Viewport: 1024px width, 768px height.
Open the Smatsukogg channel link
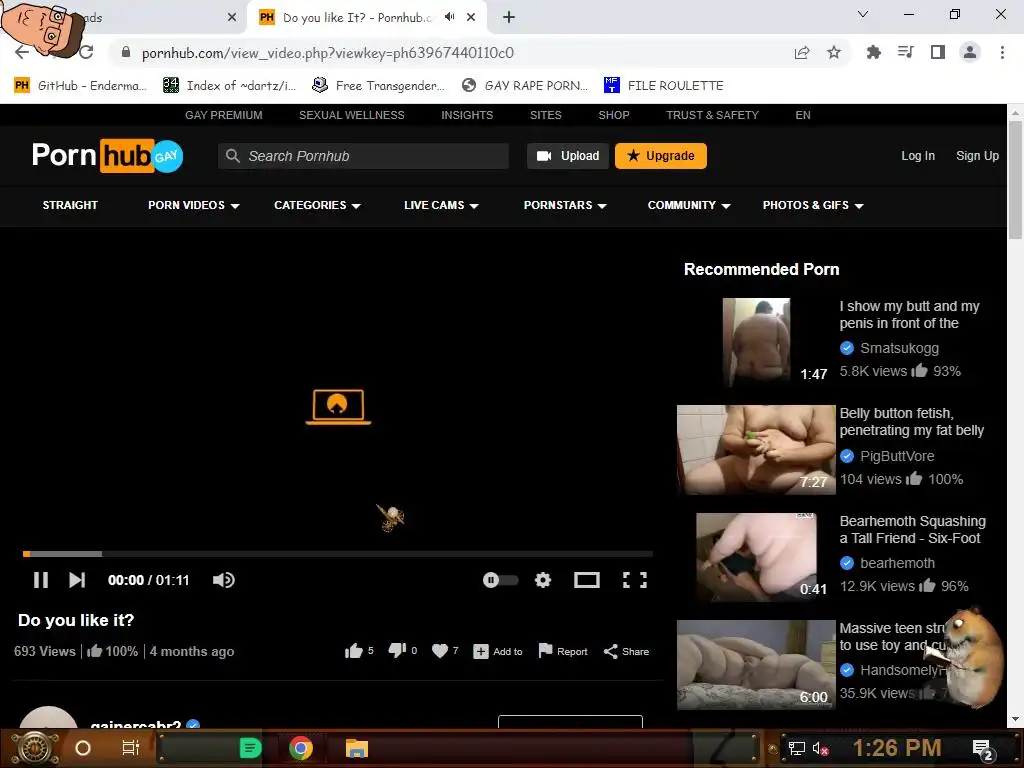(x=899, y=348)
